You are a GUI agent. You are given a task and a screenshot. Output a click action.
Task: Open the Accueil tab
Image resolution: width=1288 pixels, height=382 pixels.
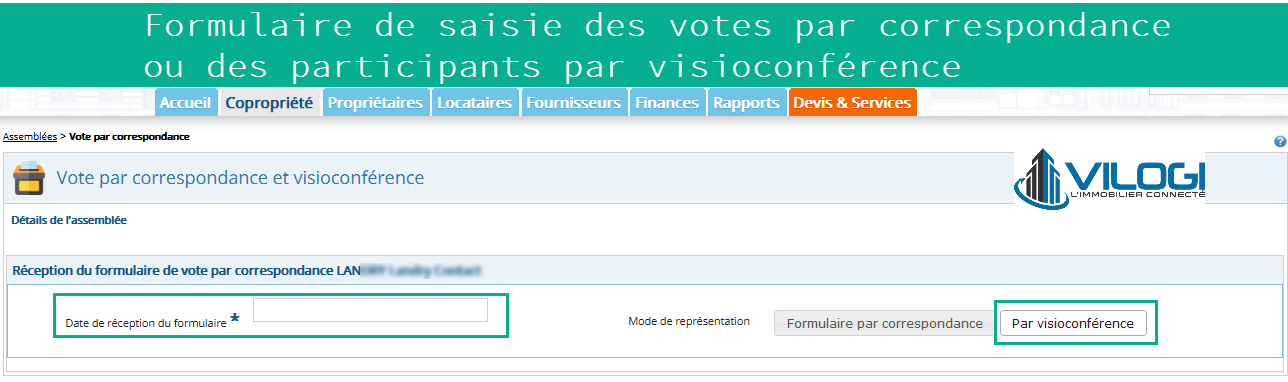[186, 102]
